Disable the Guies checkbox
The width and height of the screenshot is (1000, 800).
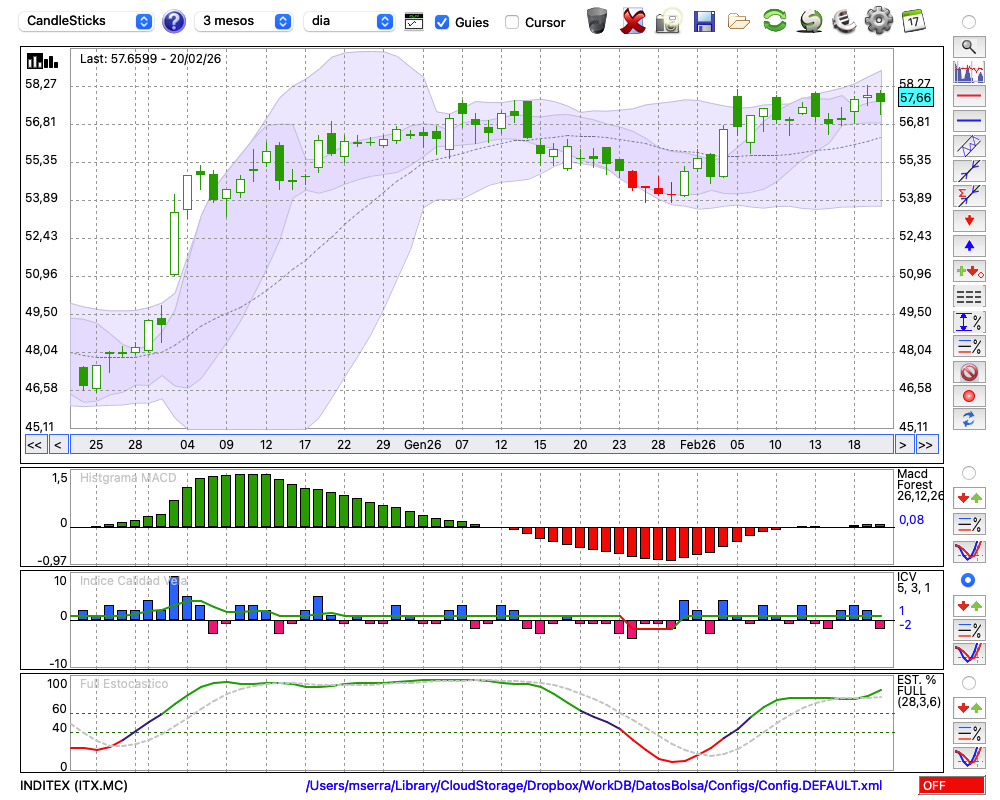(x=442, y=22)
